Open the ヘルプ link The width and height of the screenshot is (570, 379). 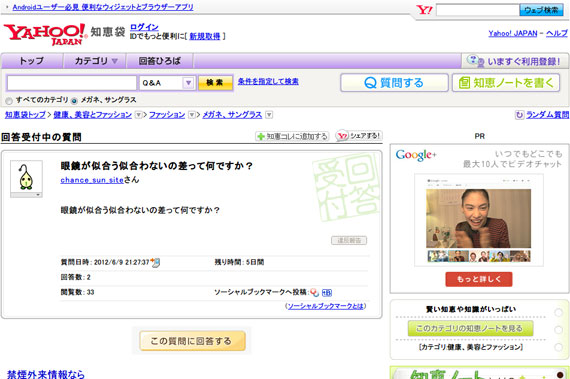(556, 33)
